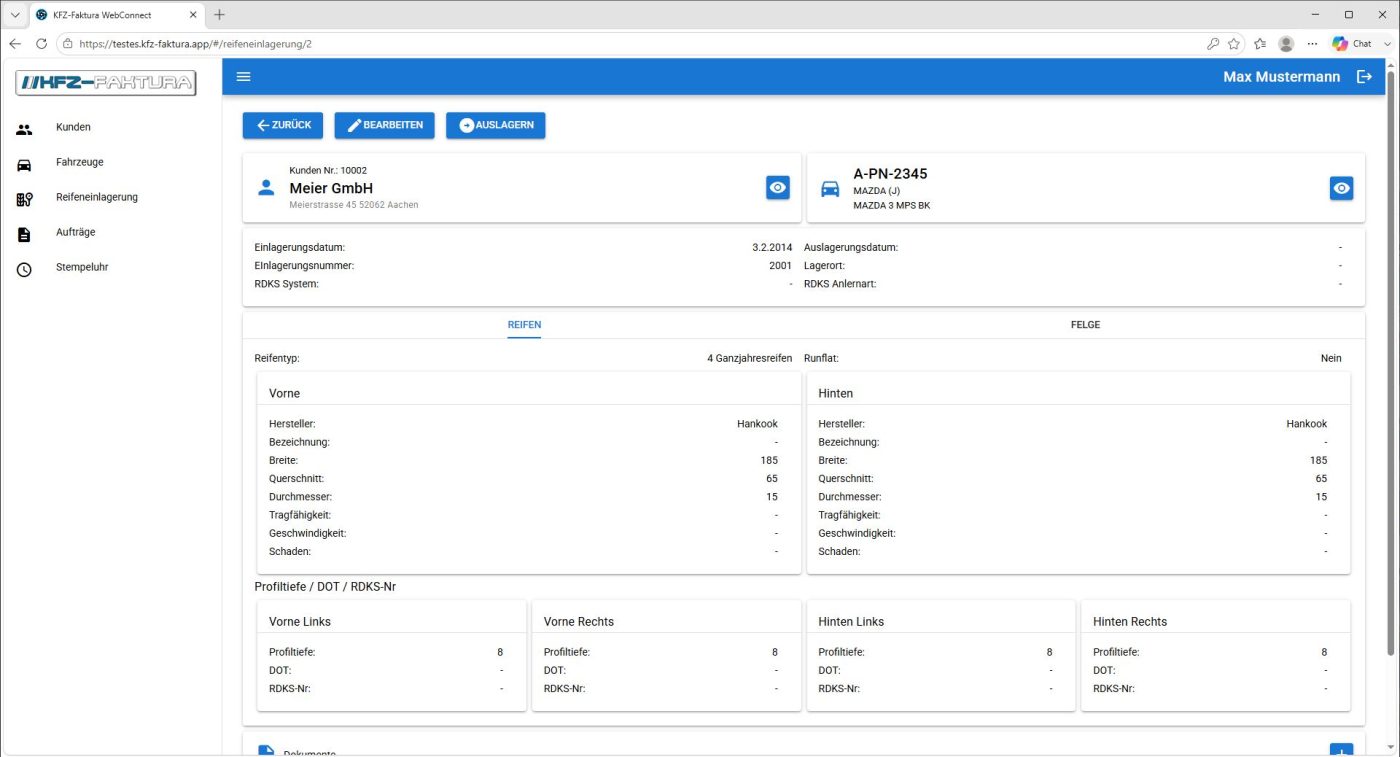Open the browser settings ellipsis menu
The height and width of the screenshot is (757, 1400).
tap(1312, 44)
